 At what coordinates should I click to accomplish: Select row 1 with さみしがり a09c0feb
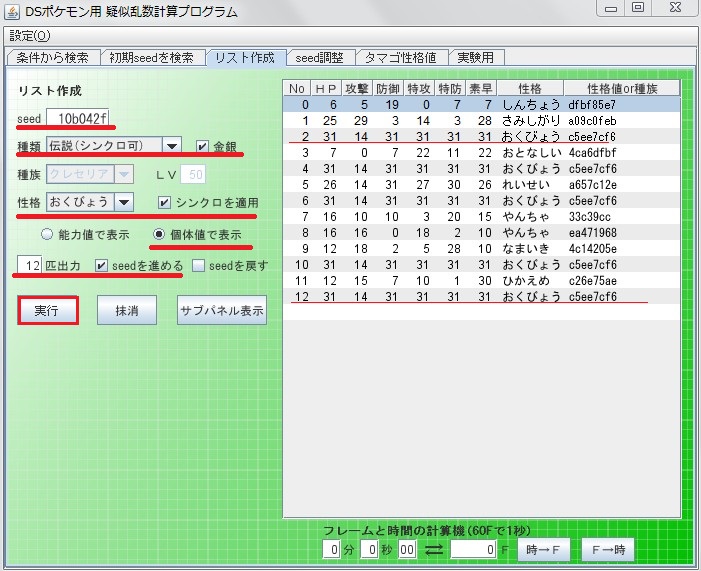coord(482,121)
